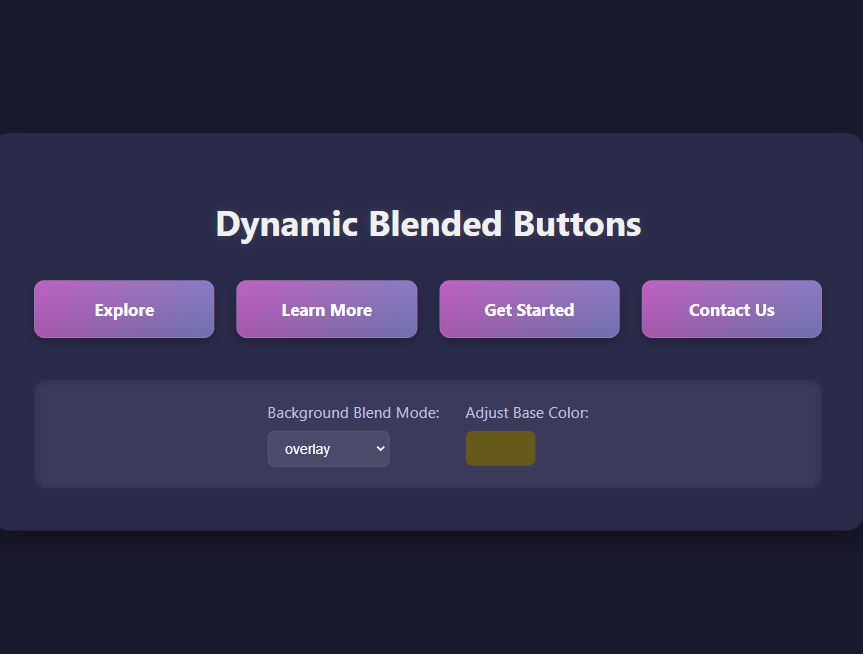Viewport: 863px width, 654px height.
Task: Select the Get Started button
Action: point(529,309)
